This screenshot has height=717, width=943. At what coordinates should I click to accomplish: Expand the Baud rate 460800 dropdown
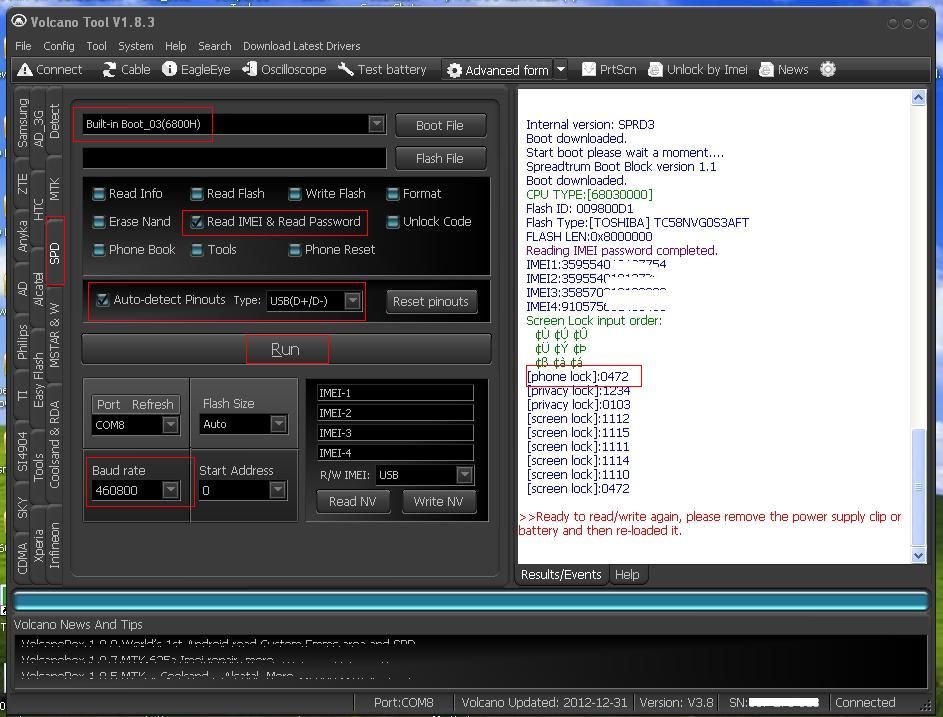pyautogui.click(x=171, y=490)
